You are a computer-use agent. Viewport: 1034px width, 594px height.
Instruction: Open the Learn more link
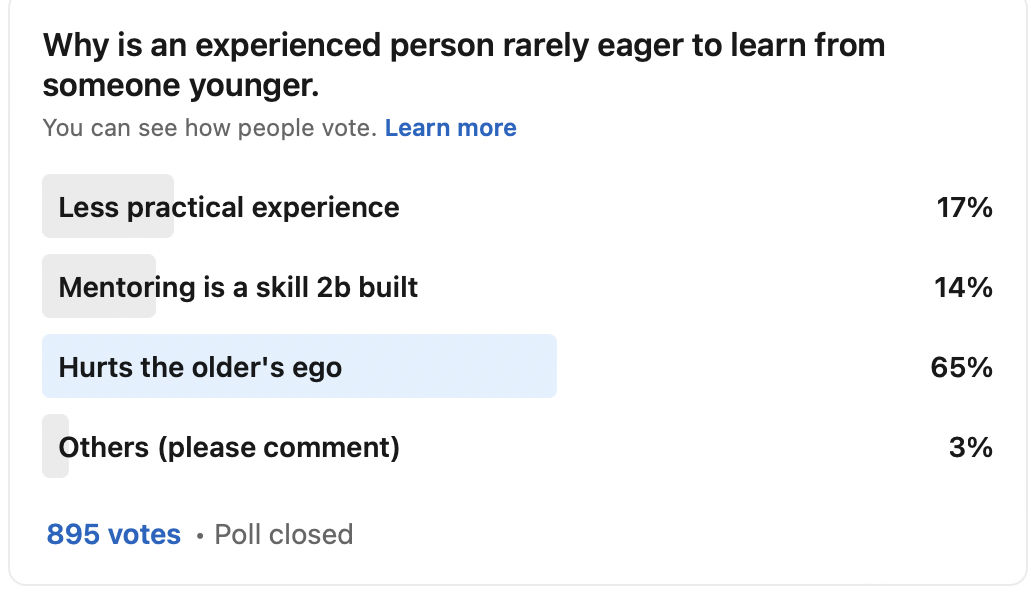(x=450, y=128)
